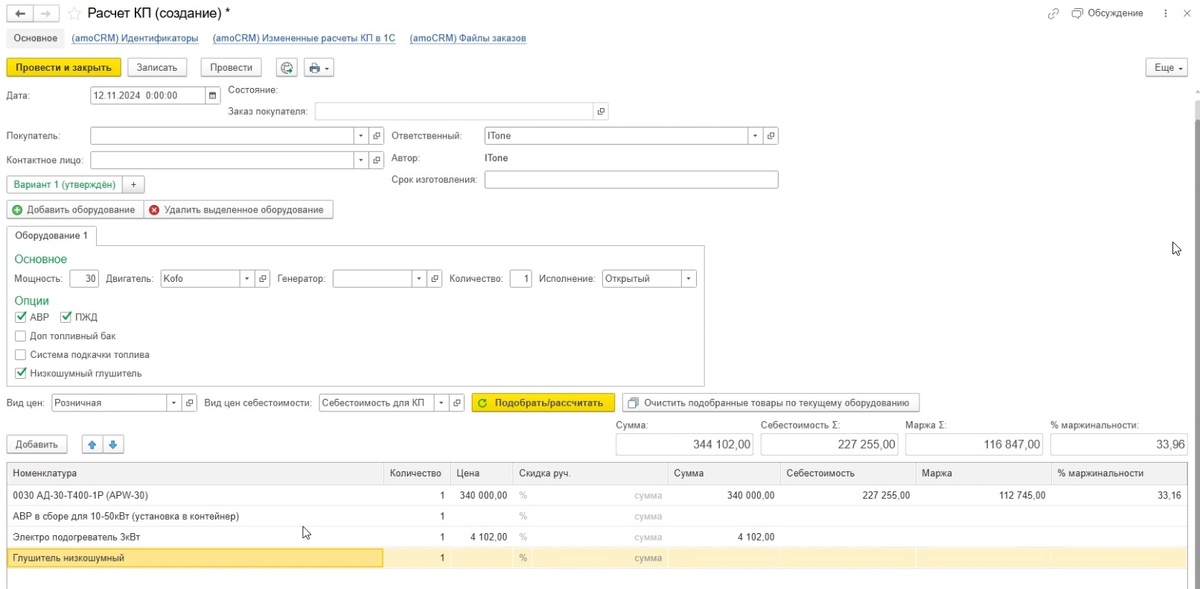The width and height of the screenshot is (1200, 589).
Task: Click the Срок изготовления input field
Action: pos(631,180)
